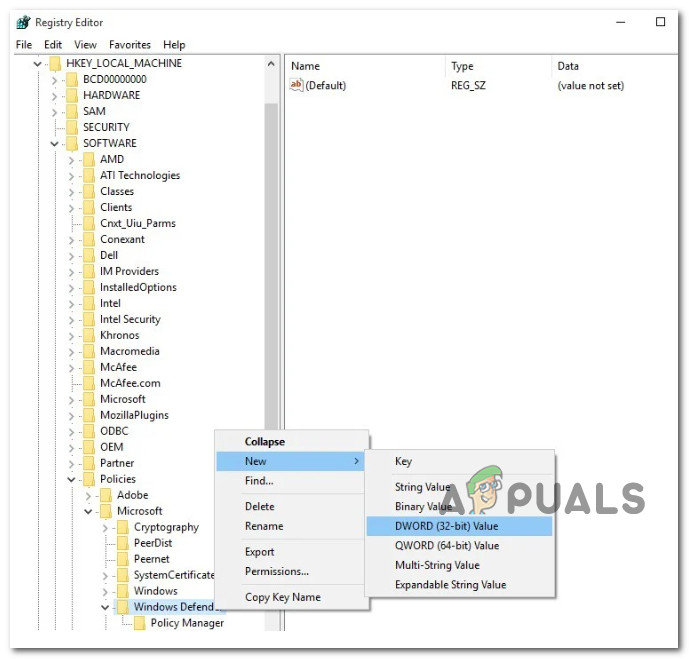Select the PeerDist tree key
Screen dimensions: 689x659
click(152, 543)
